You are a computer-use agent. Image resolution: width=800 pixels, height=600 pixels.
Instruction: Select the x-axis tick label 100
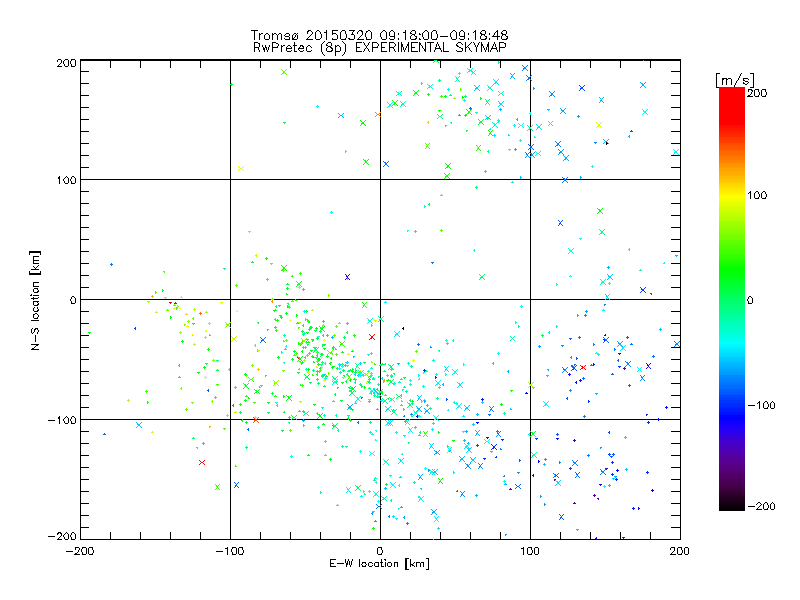coord(530,551)
